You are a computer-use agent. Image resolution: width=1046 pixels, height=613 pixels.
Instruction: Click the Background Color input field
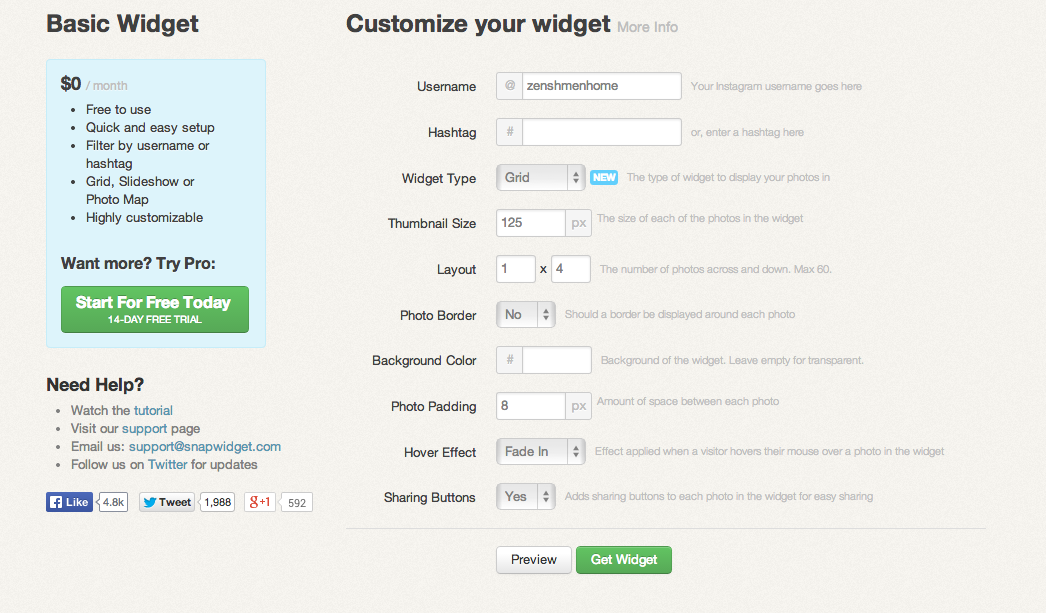(556, 360)
